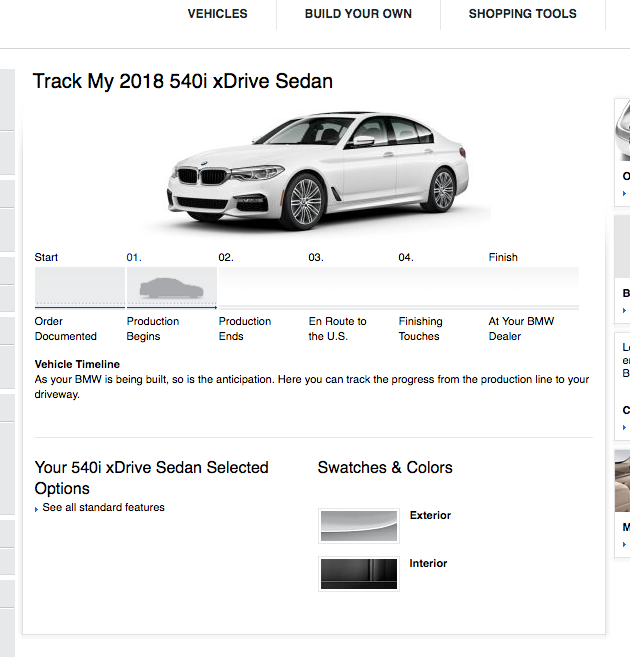Select the Exterior color swatch
The width and height of the screenshot is (630, 657).
click(359, 526)
